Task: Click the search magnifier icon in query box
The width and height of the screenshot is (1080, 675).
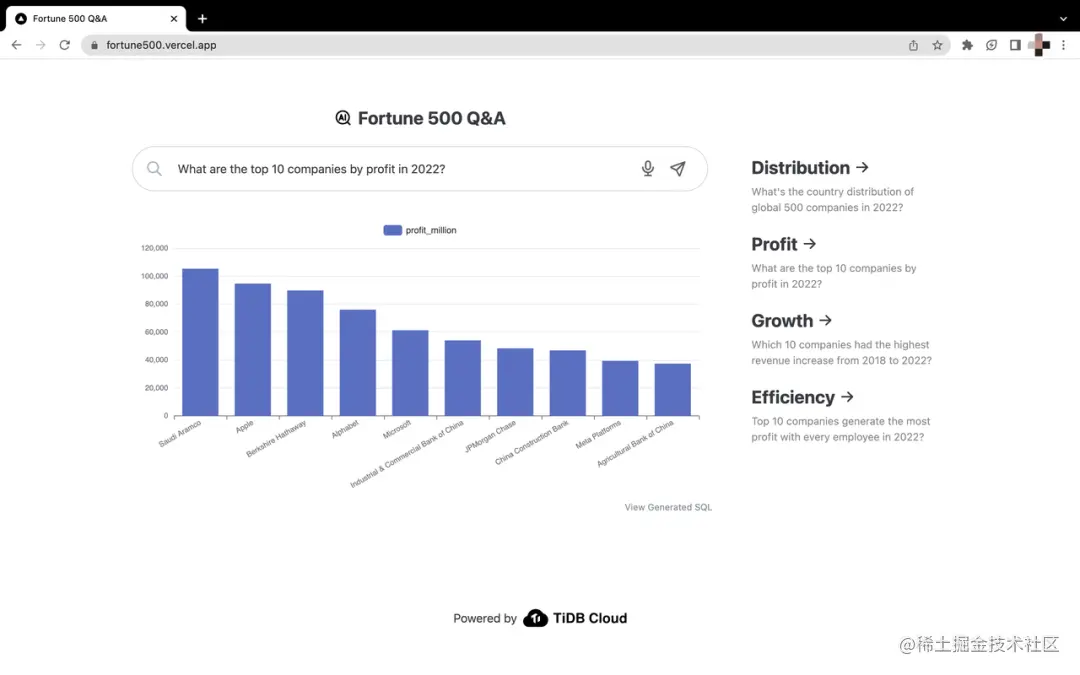Action: pyautogui.click(x=154, y=169)
